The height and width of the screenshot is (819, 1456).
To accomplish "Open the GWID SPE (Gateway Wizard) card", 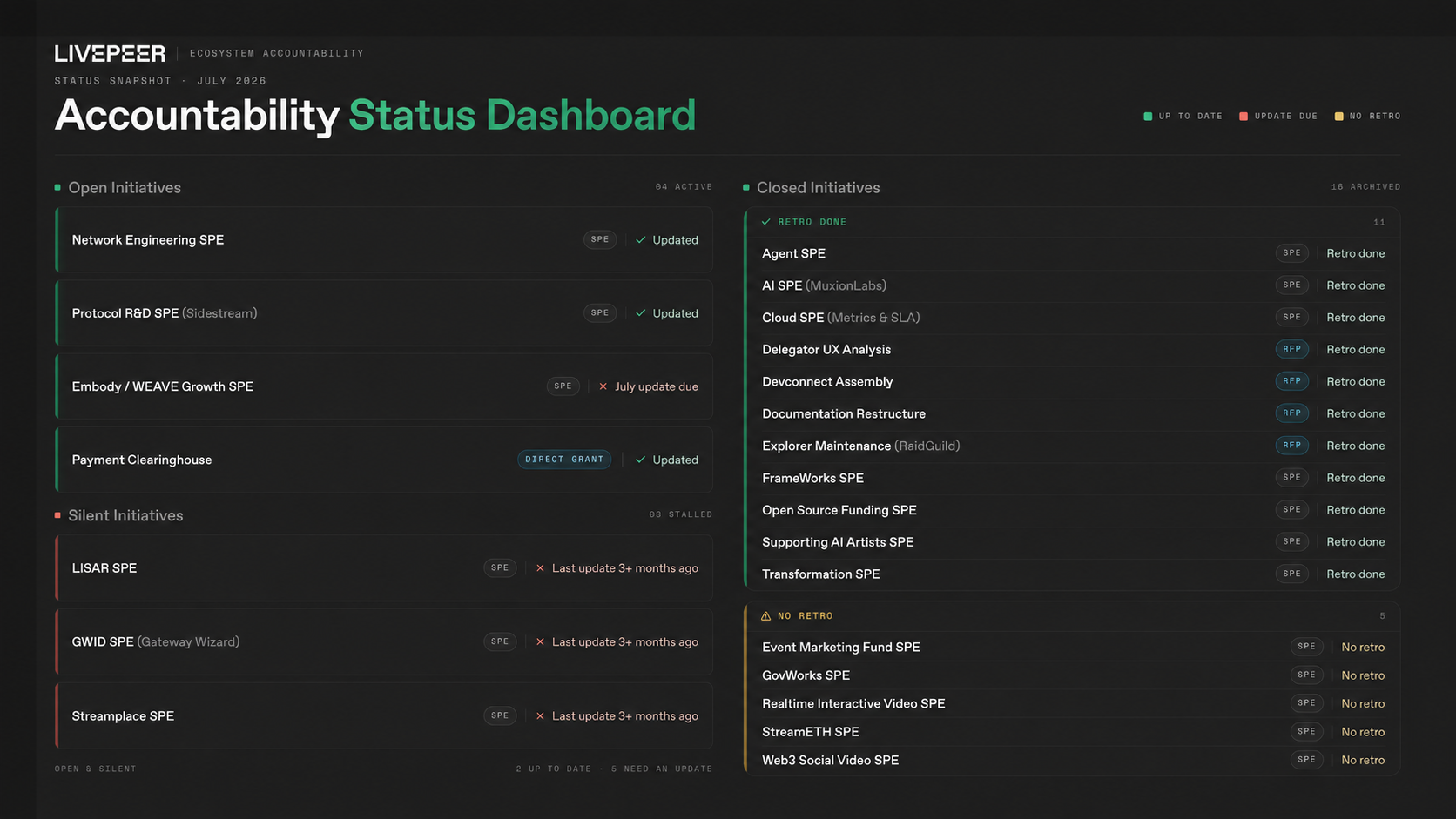I will (x=384, y=642).
